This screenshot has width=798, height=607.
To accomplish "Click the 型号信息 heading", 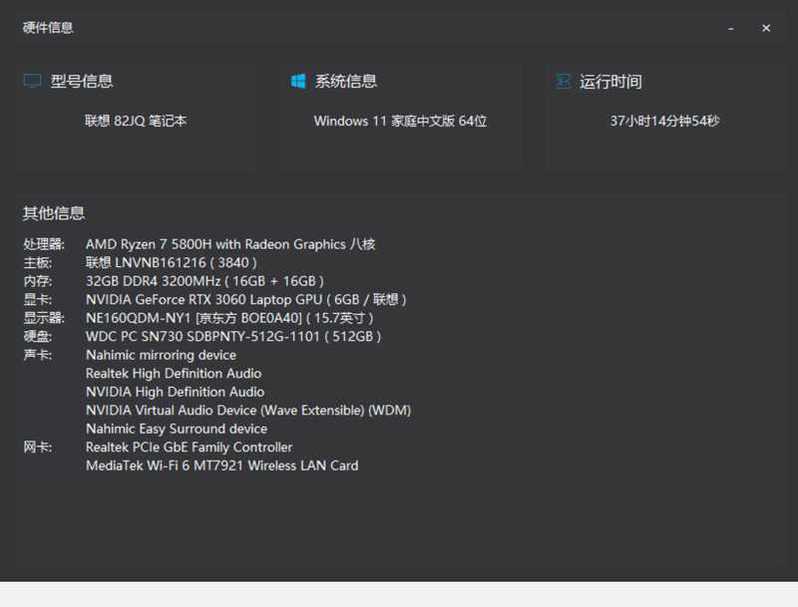I will [81, 81].
